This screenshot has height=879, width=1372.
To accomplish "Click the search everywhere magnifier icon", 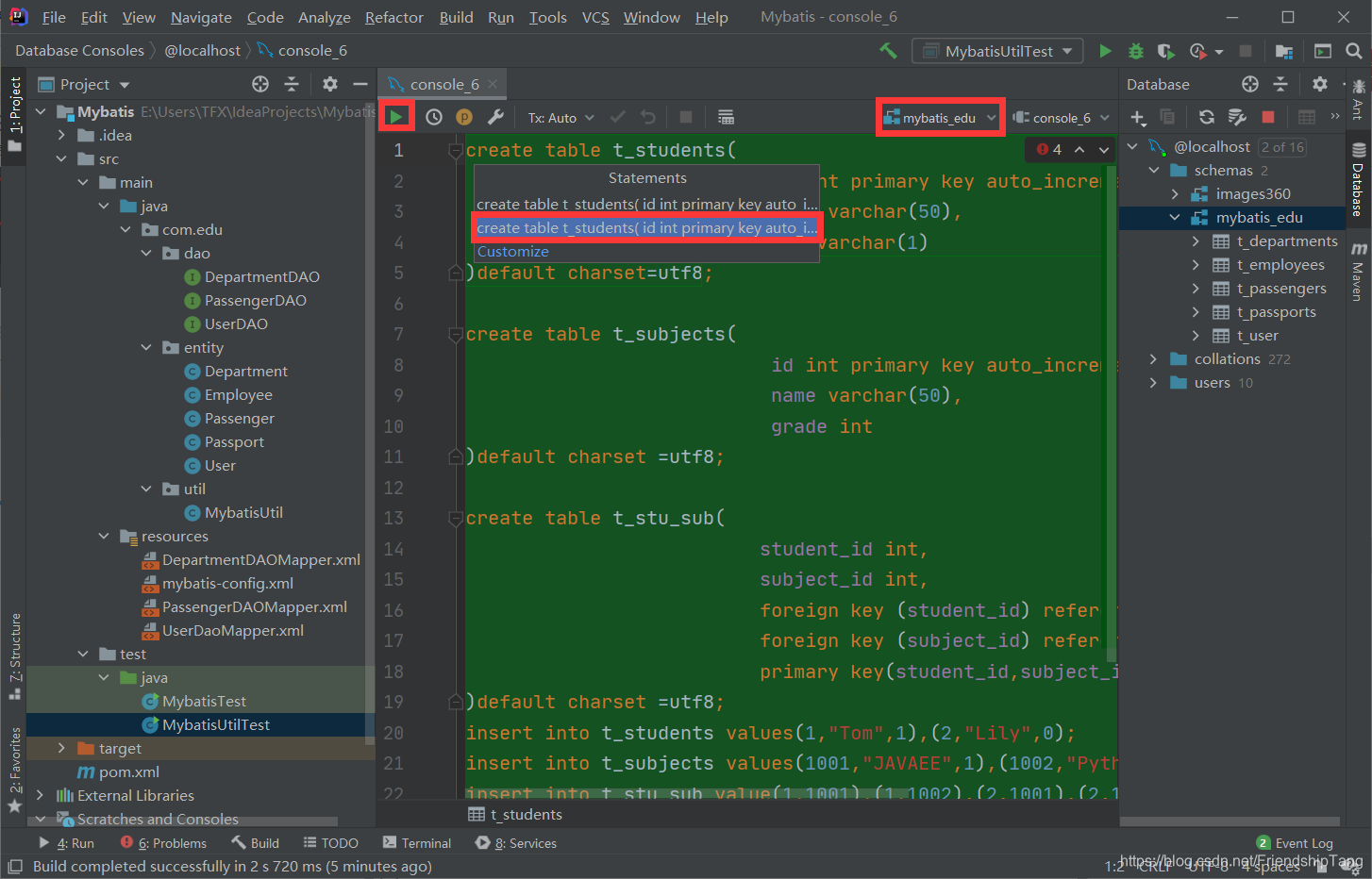I will 1354,51.
